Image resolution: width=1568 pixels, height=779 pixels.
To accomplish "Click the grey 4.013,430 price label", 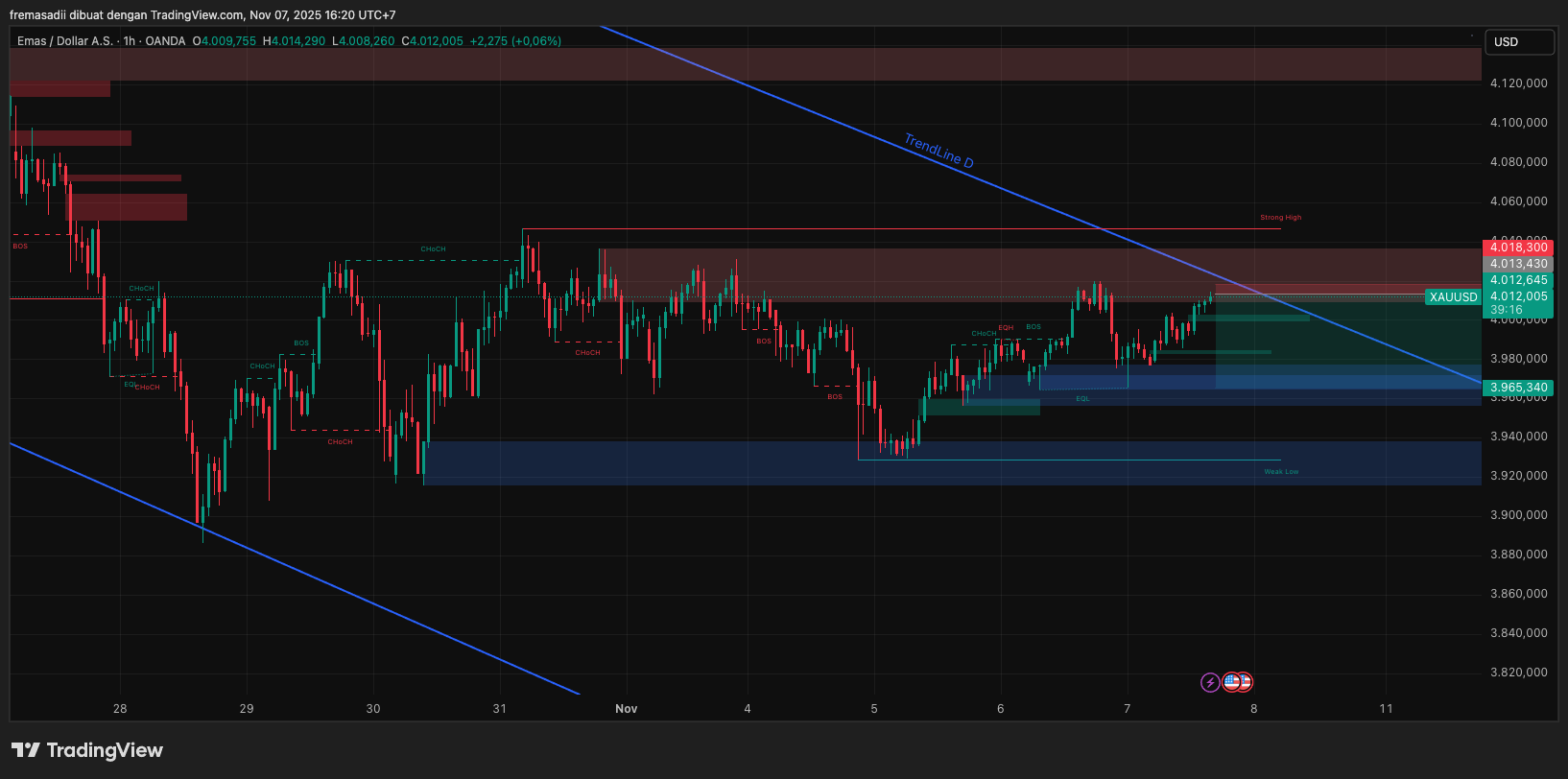I will tap(1518, 264).
